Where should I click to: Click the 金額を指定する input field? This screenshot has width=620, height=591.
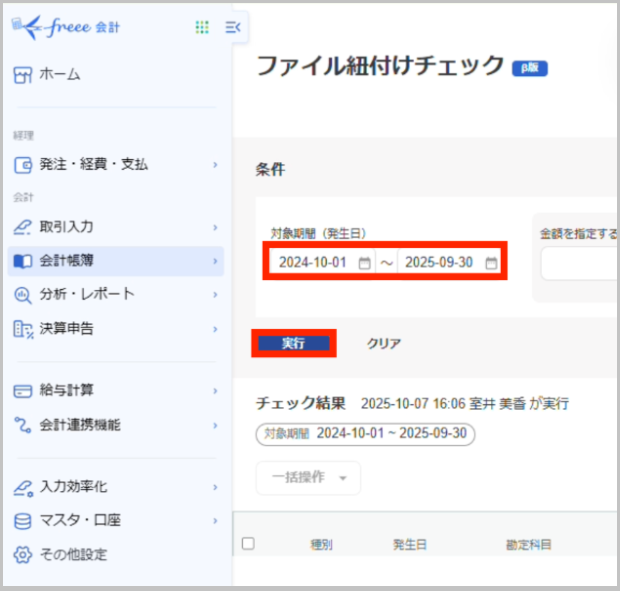tap(578, 263)
